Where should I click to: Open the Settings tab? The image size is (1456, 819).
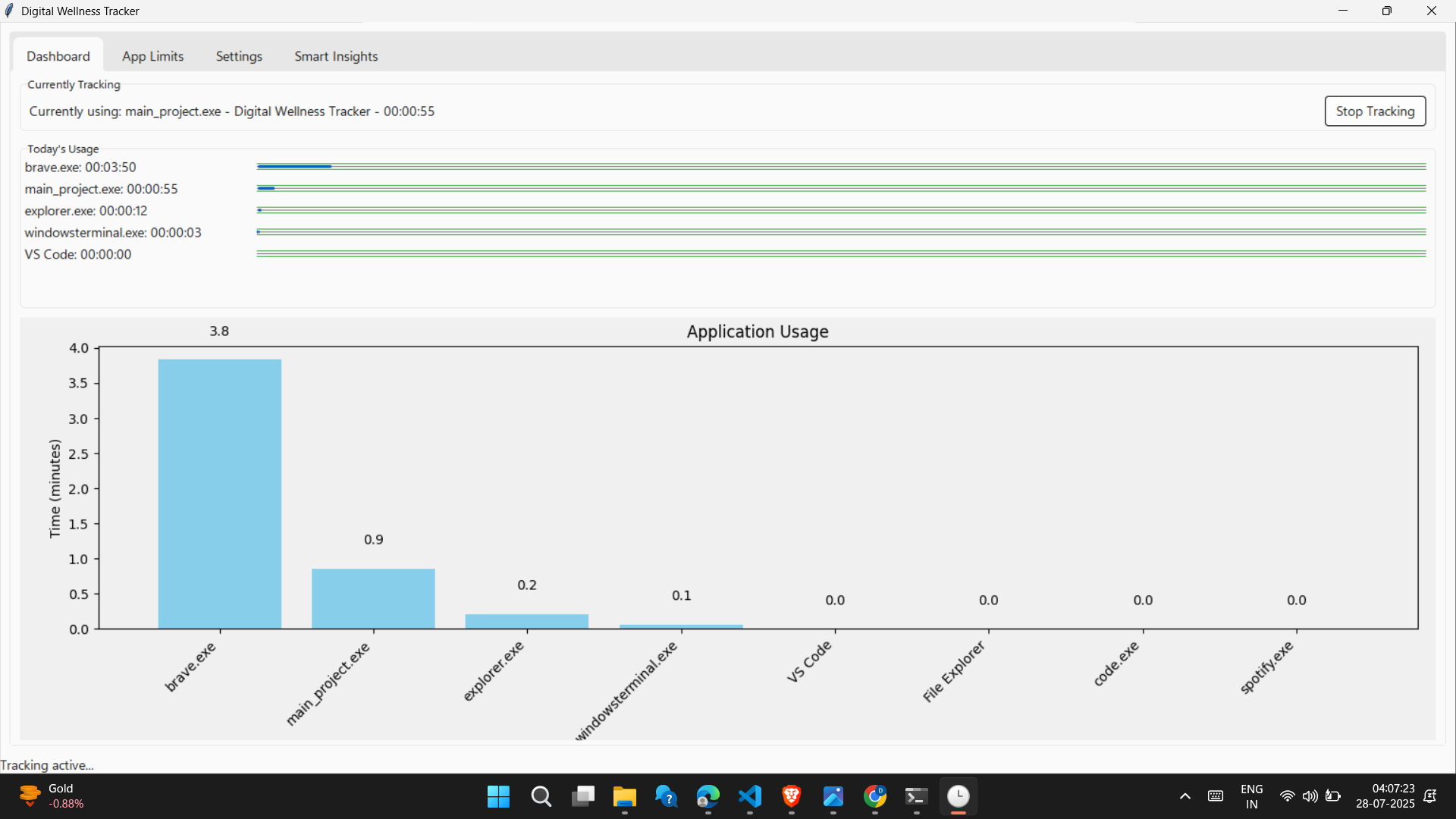239,56
